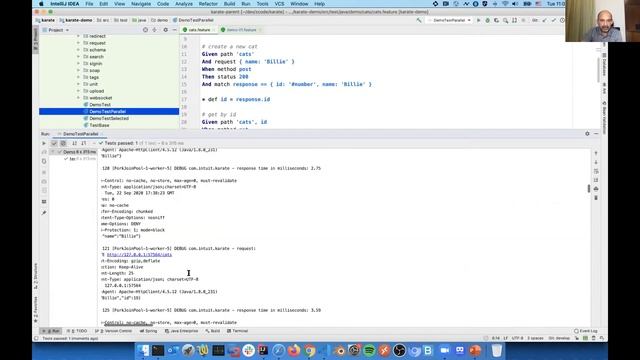Toggle show passed tests in Run panel
Screen dimensions: 640x360
tap(54, 143)
